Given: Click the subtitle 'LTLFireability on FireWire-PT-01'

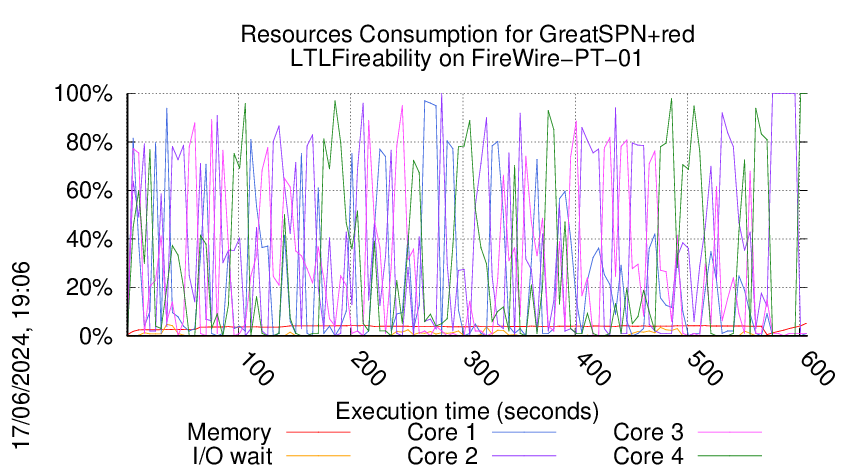Looking at the screenshot, I should pos(466,59).
